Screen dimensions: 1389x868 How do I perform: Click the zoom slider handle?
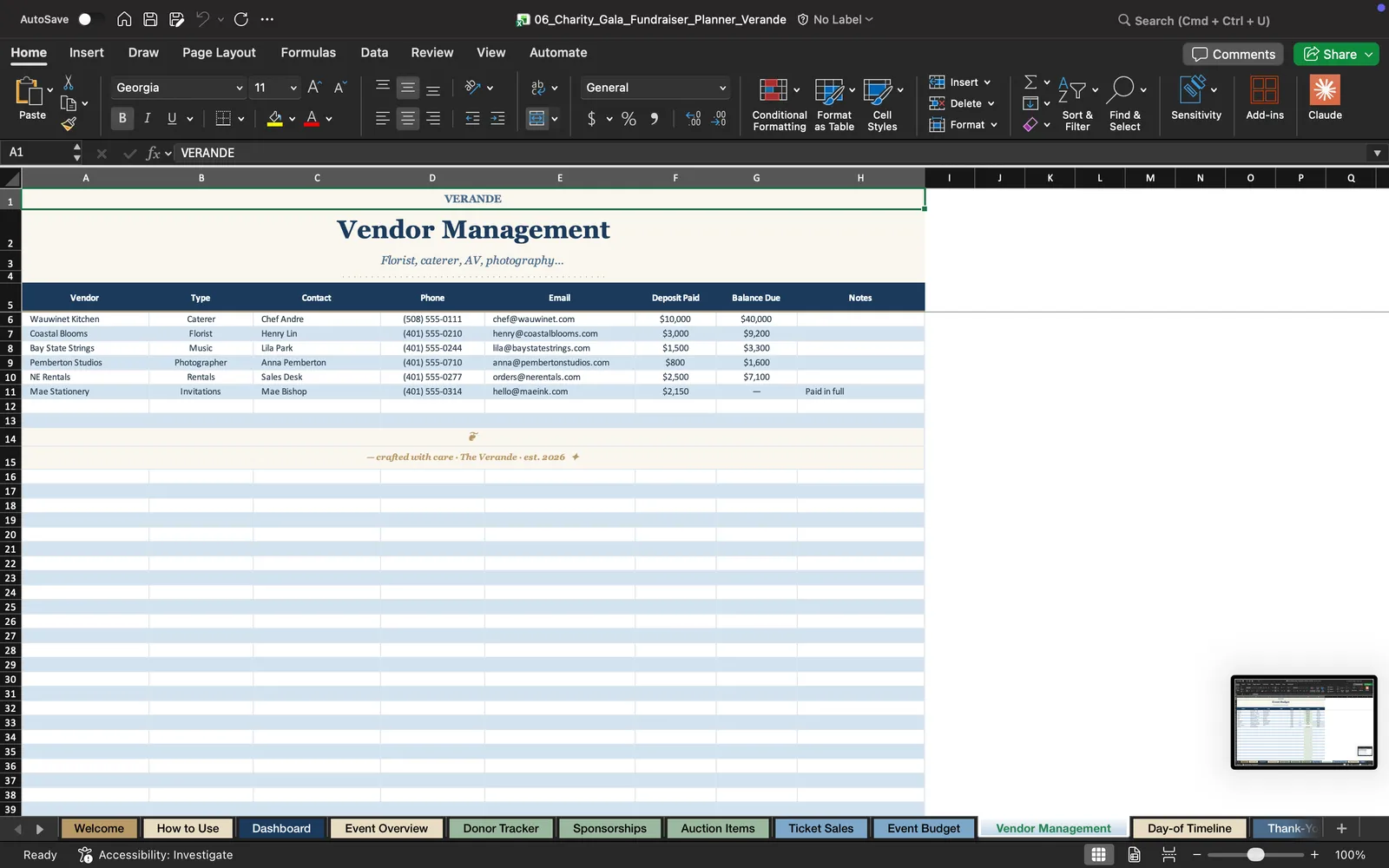pos(1255,855)
